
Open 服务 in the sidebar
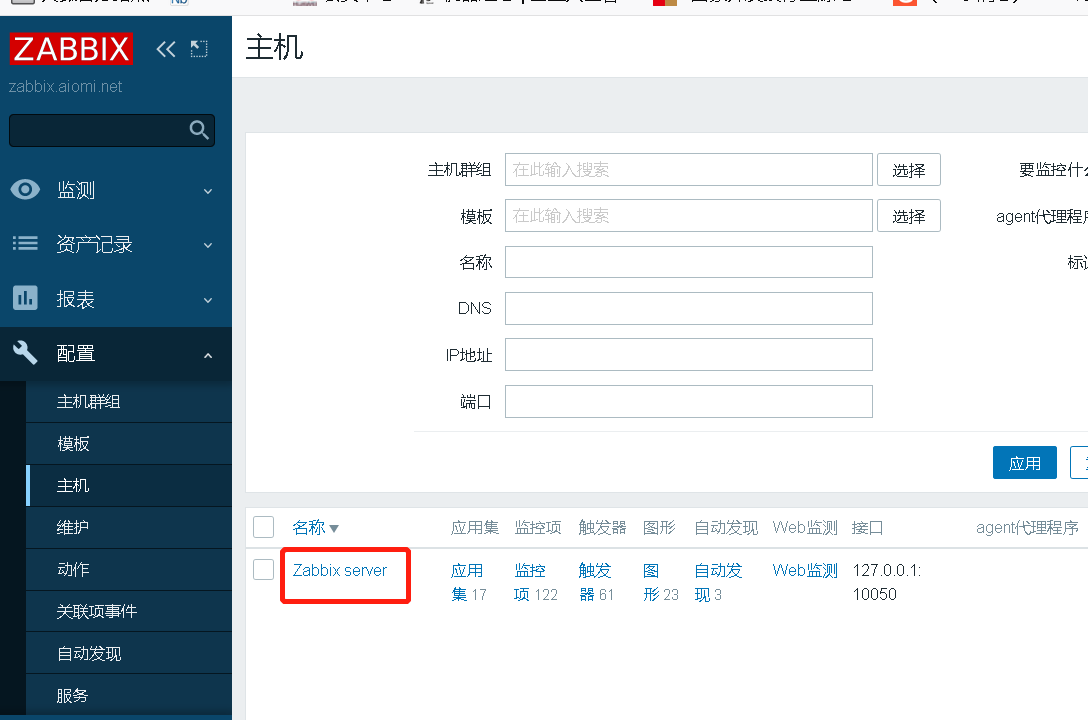(x=129, y=695)
